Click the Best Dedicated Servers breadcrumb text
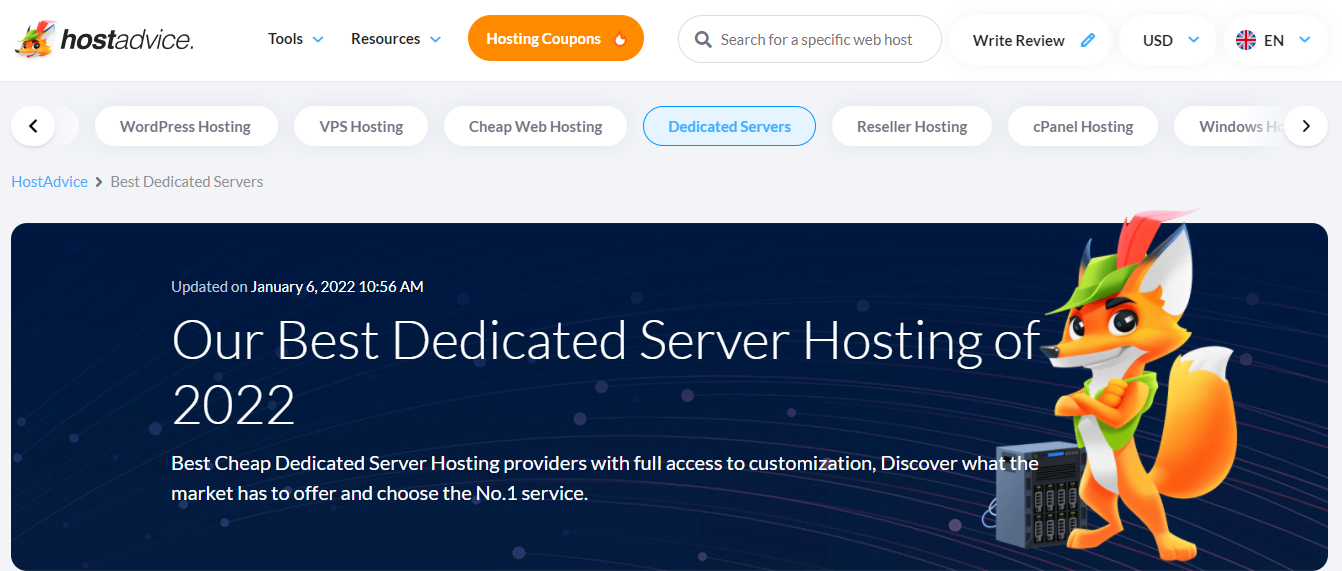This screenshot has width=1342, height=571. point(187,181)
